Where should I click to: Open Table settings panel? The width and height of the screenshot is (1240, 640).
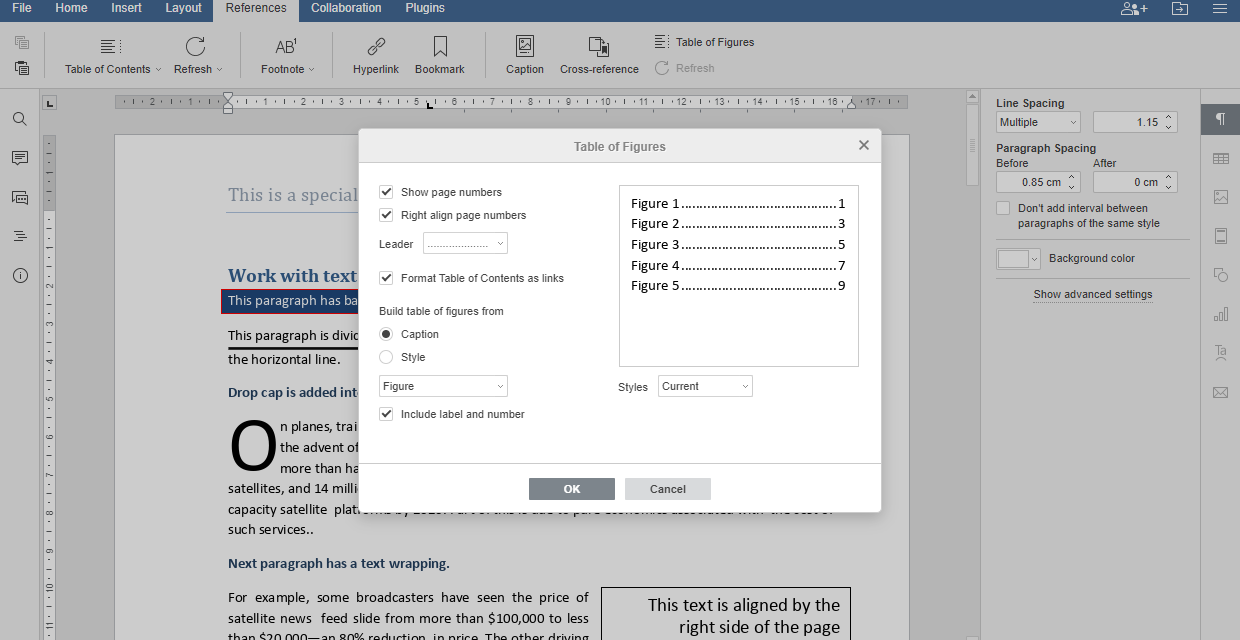pos(1219,158)
